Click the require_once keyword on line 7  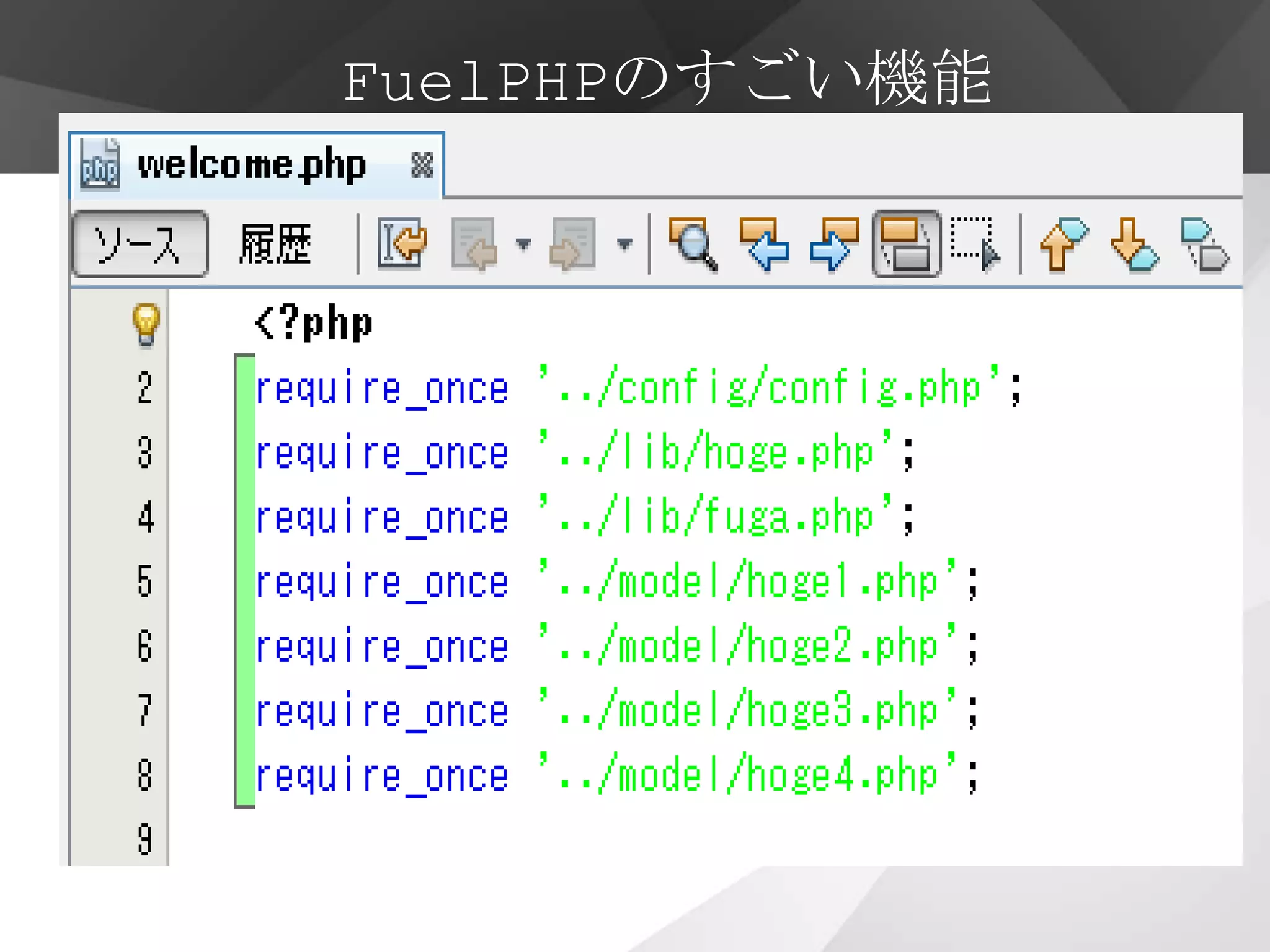click(x=382, y=712)
